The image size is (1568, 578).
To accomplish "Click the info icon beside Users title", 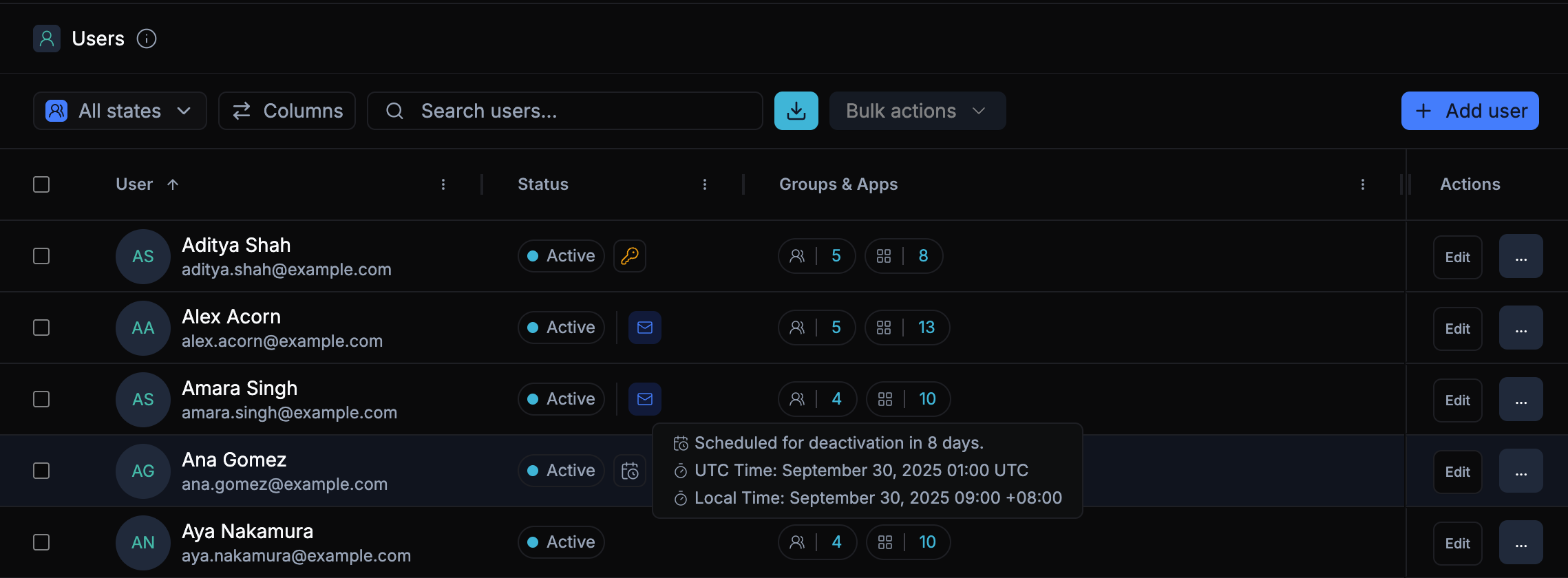I will point(147,39).
